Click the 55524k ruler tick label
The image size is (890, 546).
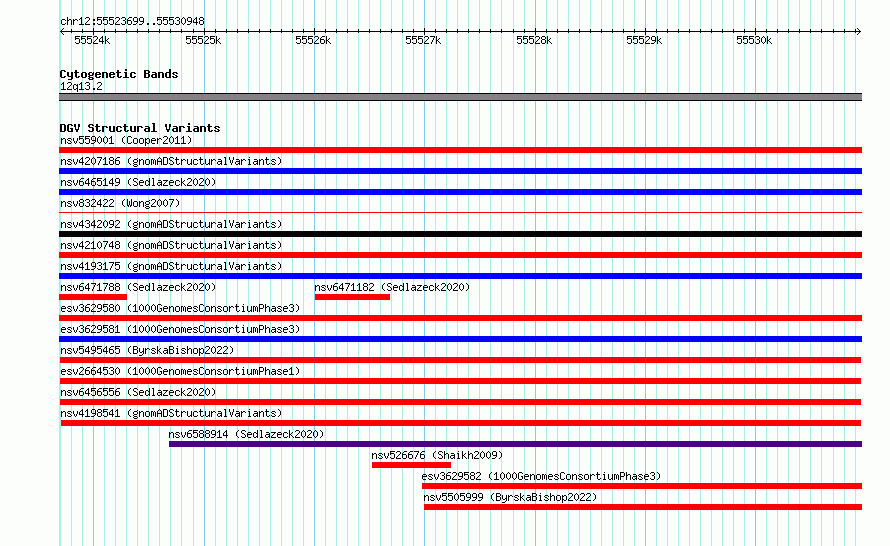click(x=92, y=40)
